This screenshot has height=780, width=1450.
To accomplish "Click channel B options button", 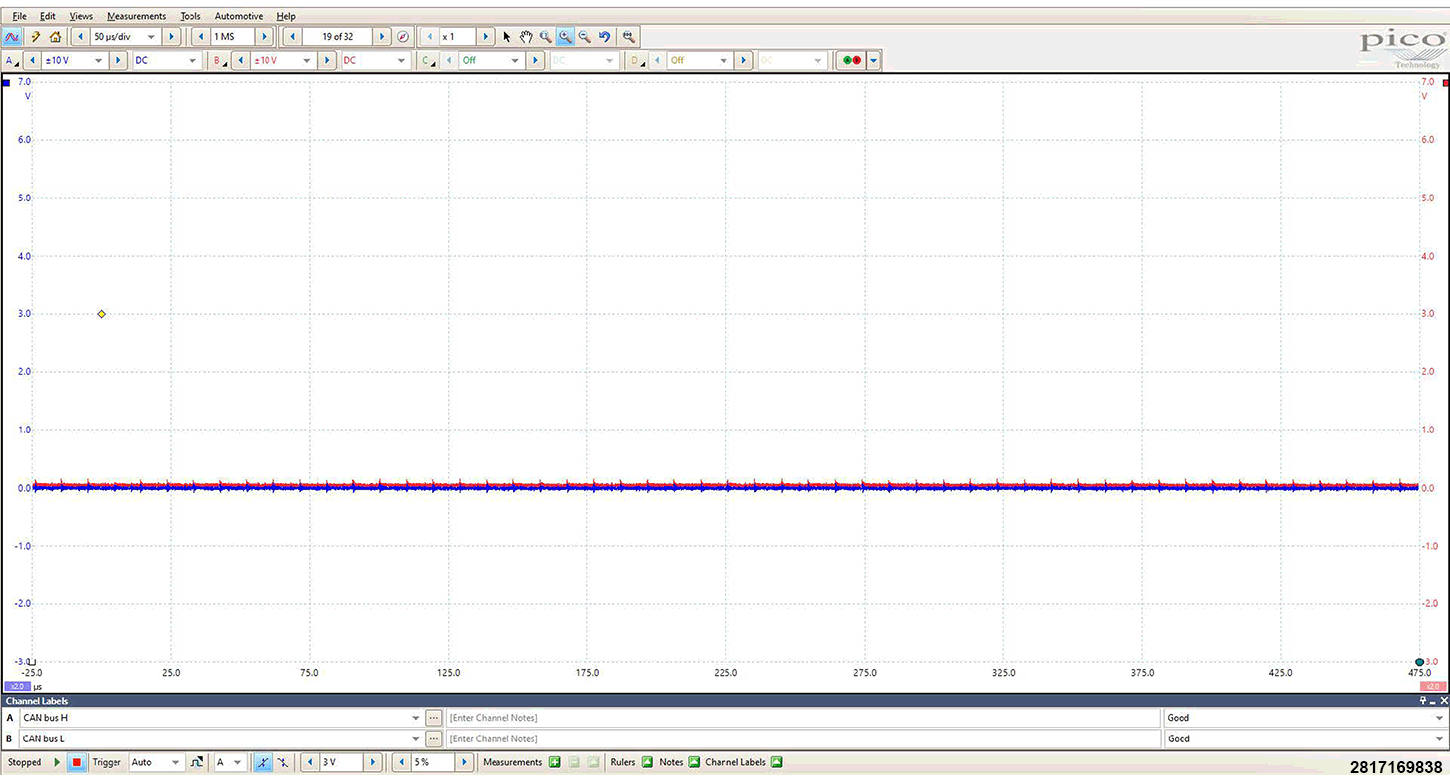I will point(217,61).
